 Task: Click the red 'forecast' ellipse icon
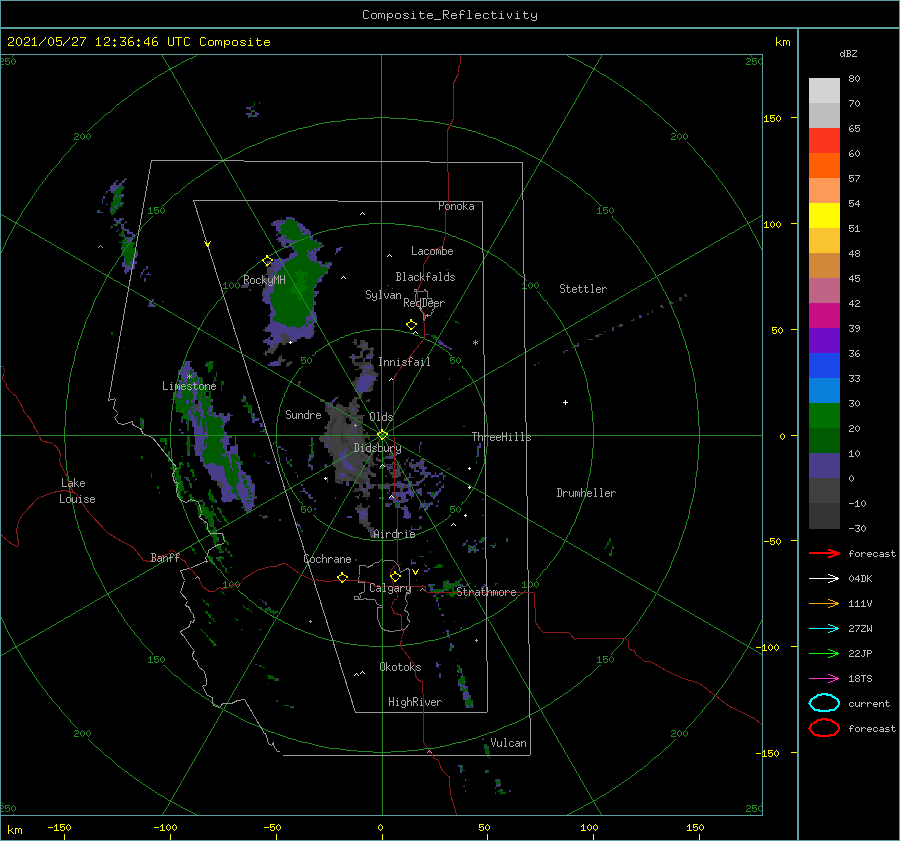[x=824, y=728]
